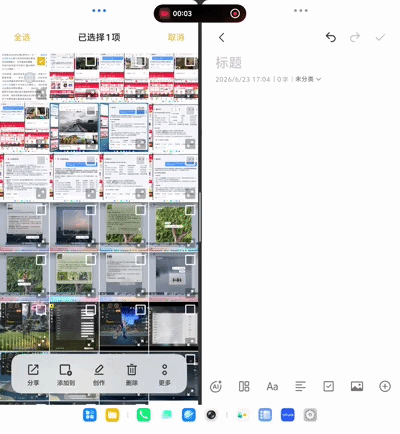Insert a picture with the image icon

pos(357,387)
